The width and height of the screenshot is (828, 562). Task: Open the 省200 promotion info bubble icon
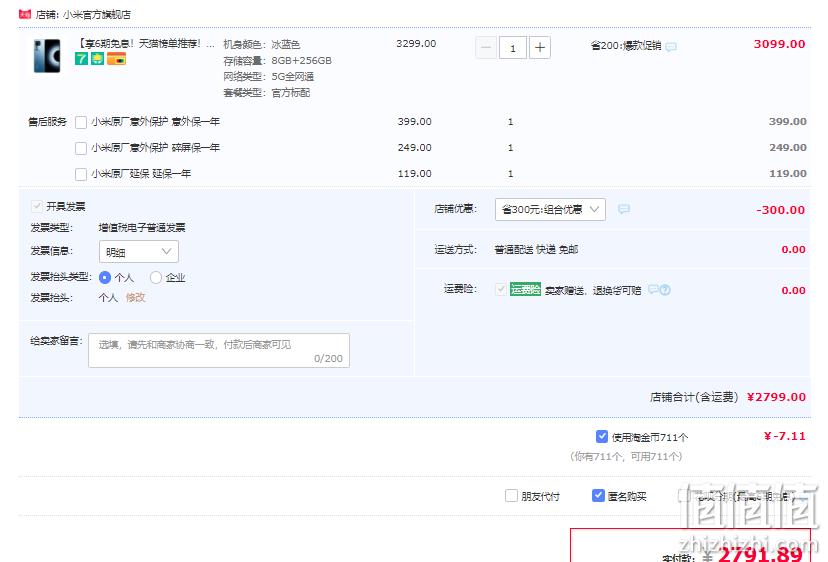pos(671,46)
